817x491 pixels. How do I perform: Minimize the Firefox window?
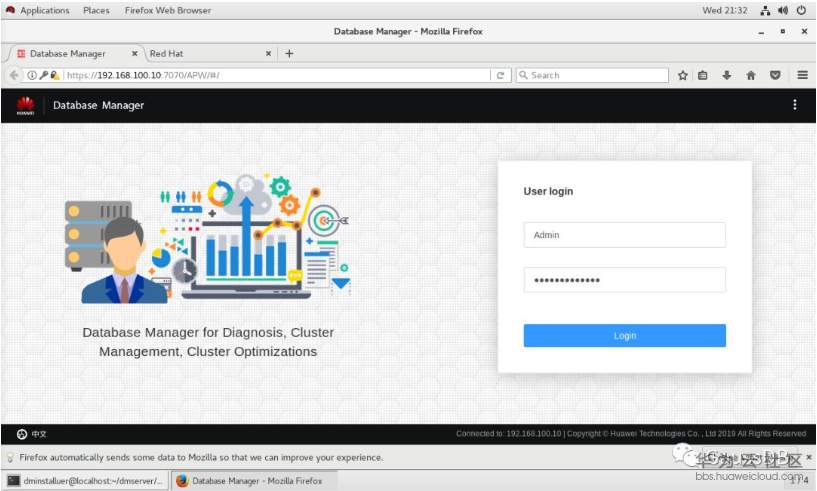761,32
